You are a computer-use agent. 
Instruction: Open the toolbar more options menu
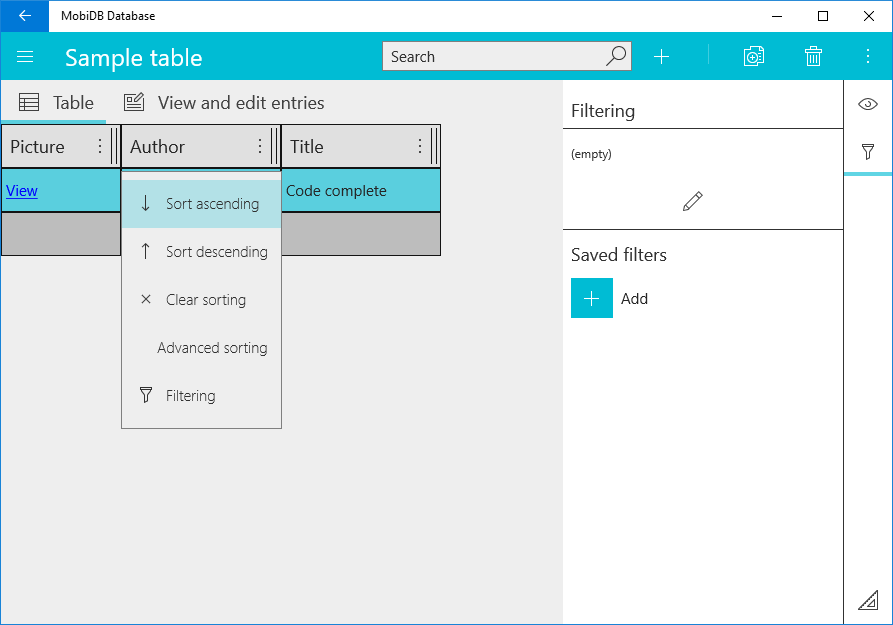(x=868, y=56)
